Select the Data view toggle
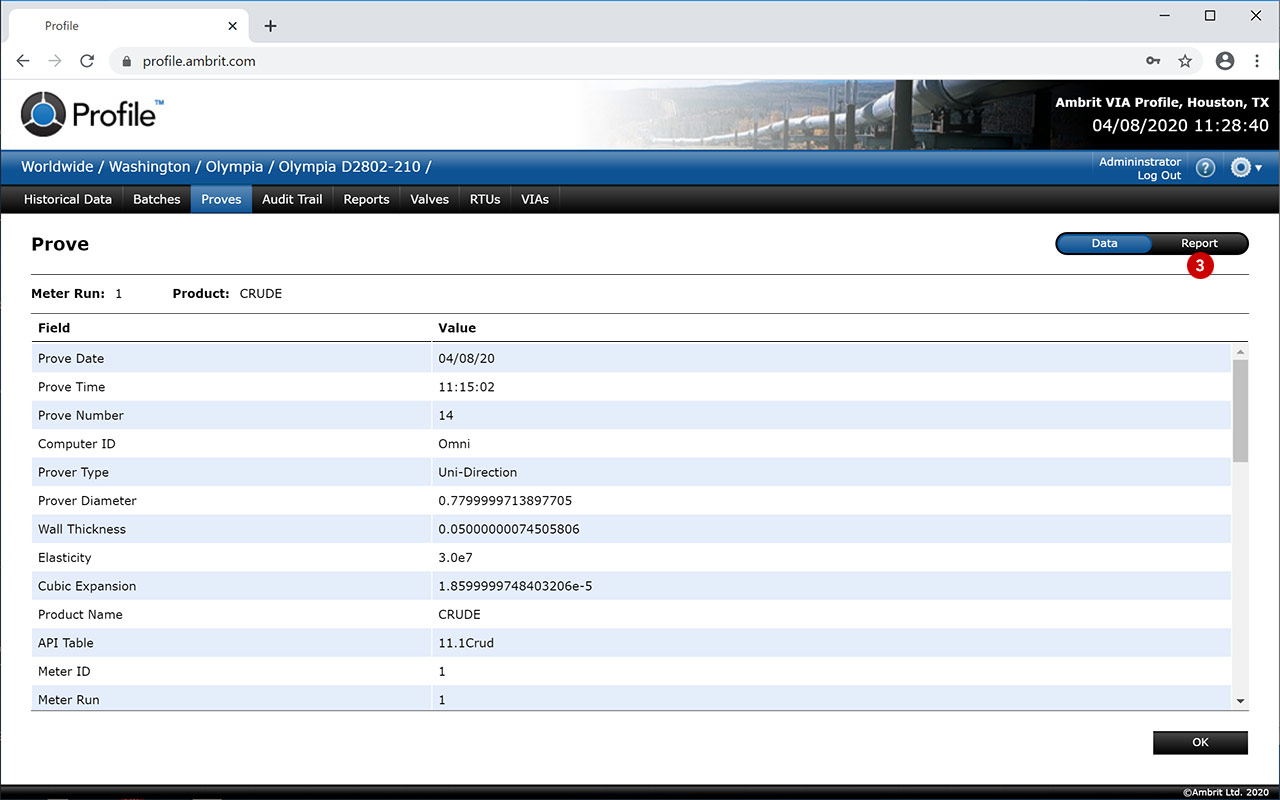Image resolution: width=1280 pixels, height=800 pixels. [1104, 243]
